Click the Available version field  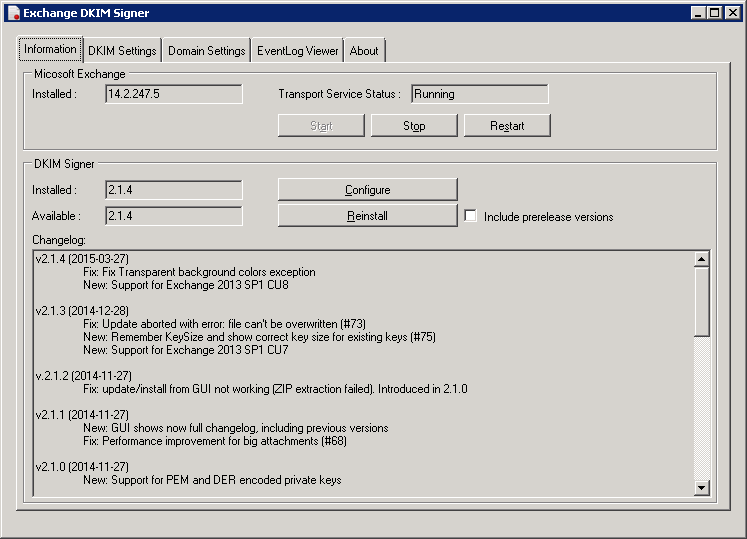point(174,216)
